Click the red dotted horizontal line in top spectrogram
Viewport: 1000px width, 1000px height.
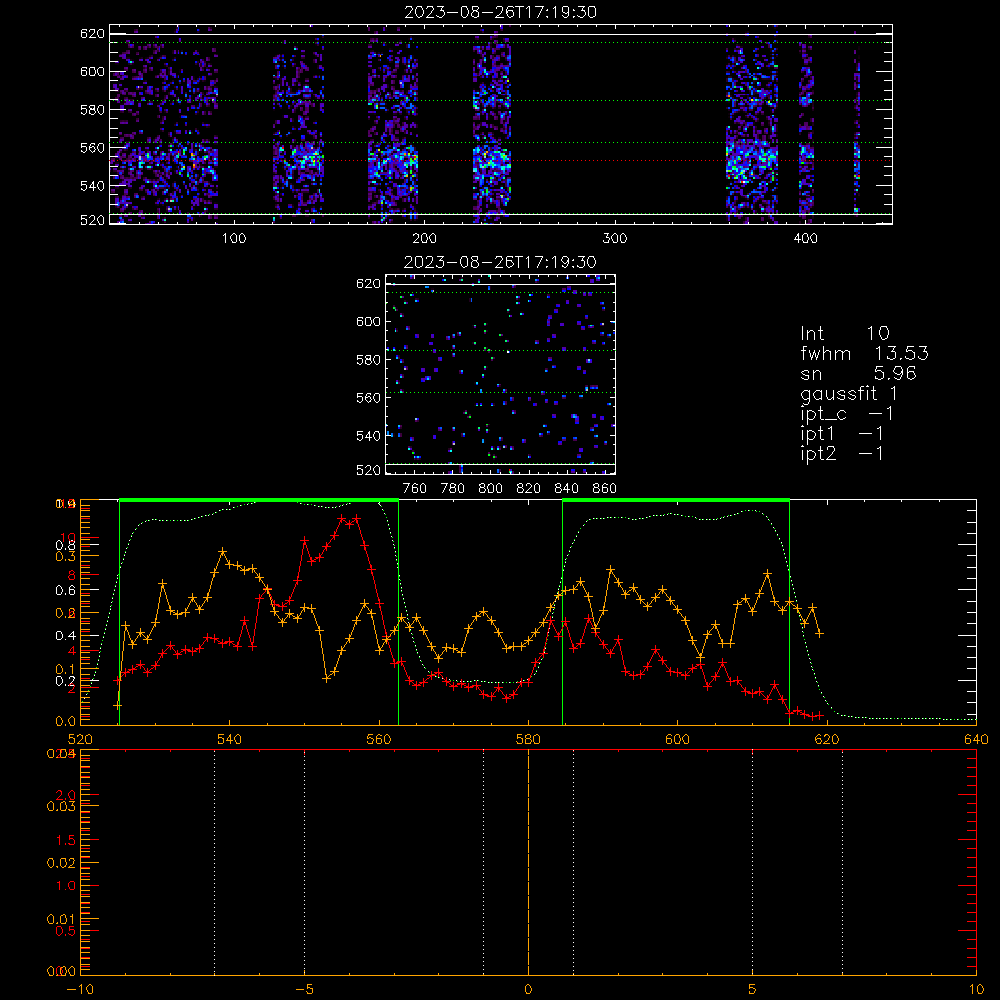coord(501,161)
